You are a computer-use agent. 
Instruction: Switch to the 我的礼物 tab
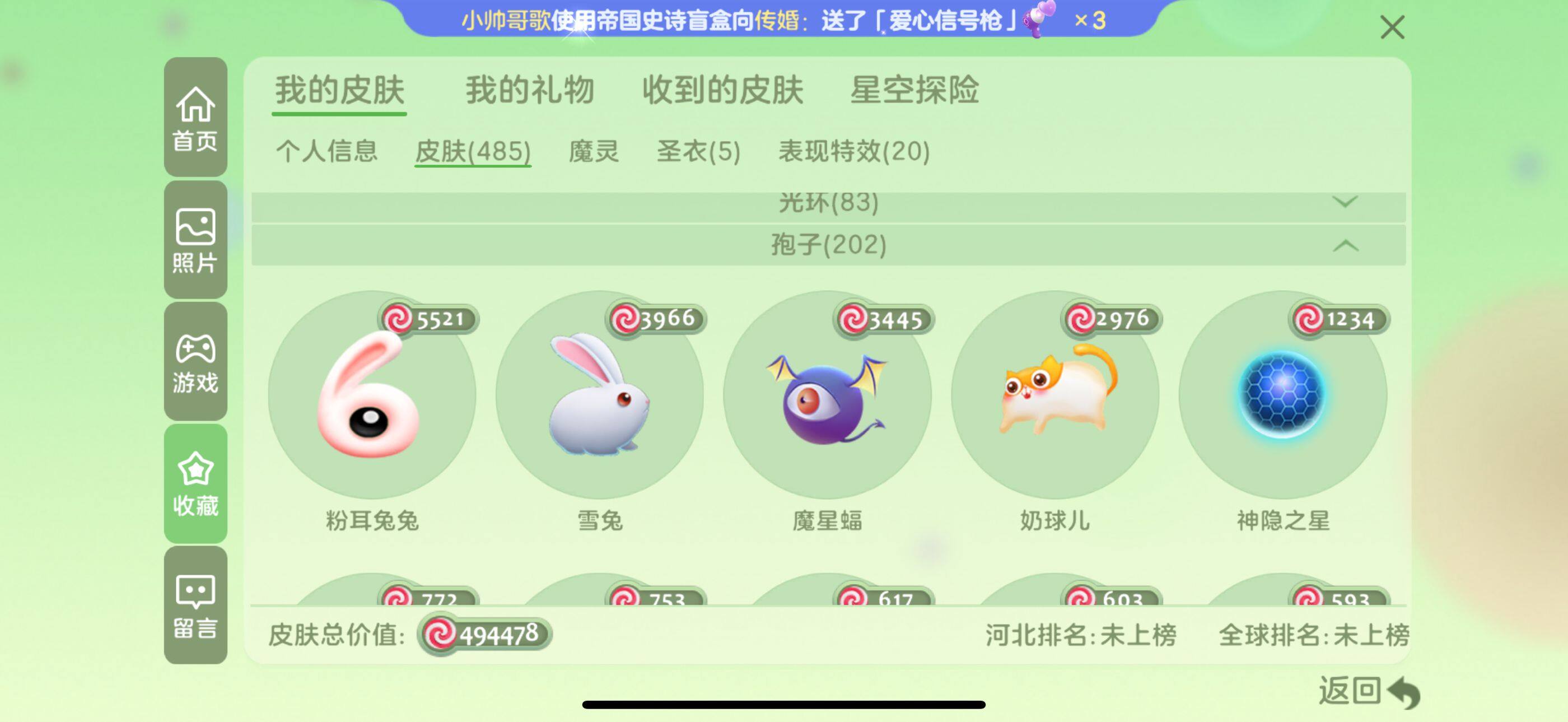coord(530,90)
